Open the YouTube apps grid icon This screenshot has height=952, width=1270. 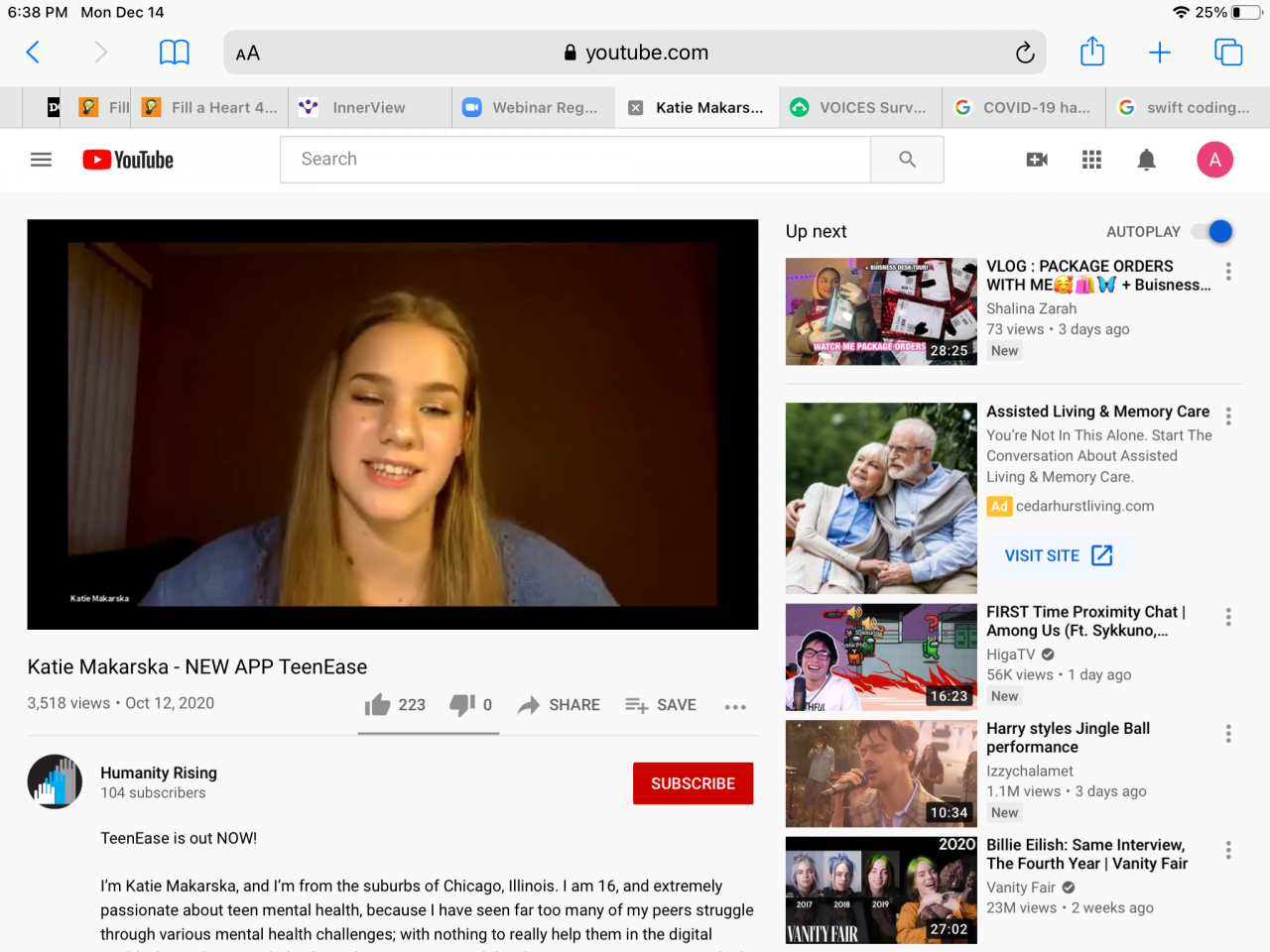click(x=1092, y=160)
